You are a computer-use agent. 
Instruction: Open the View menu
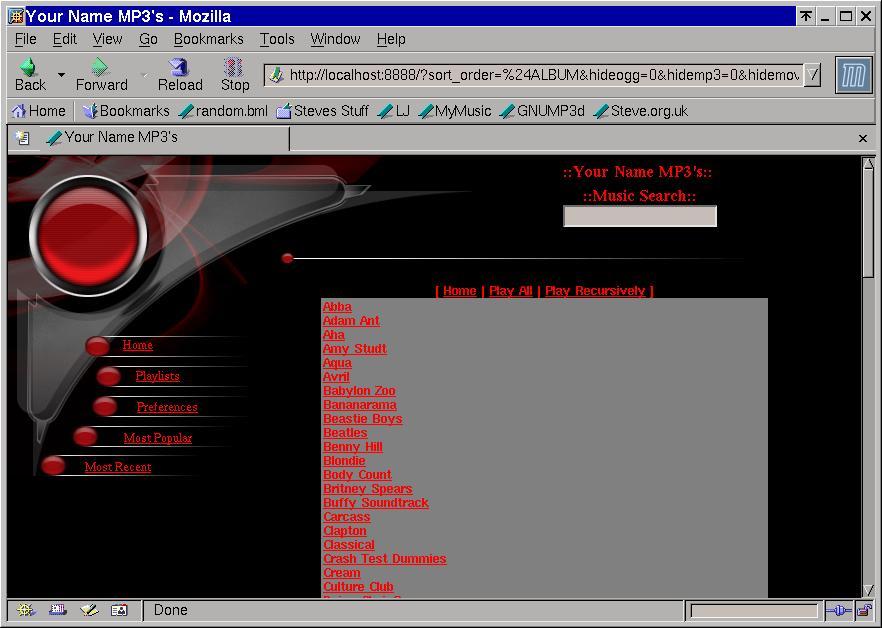pos(107,39)
